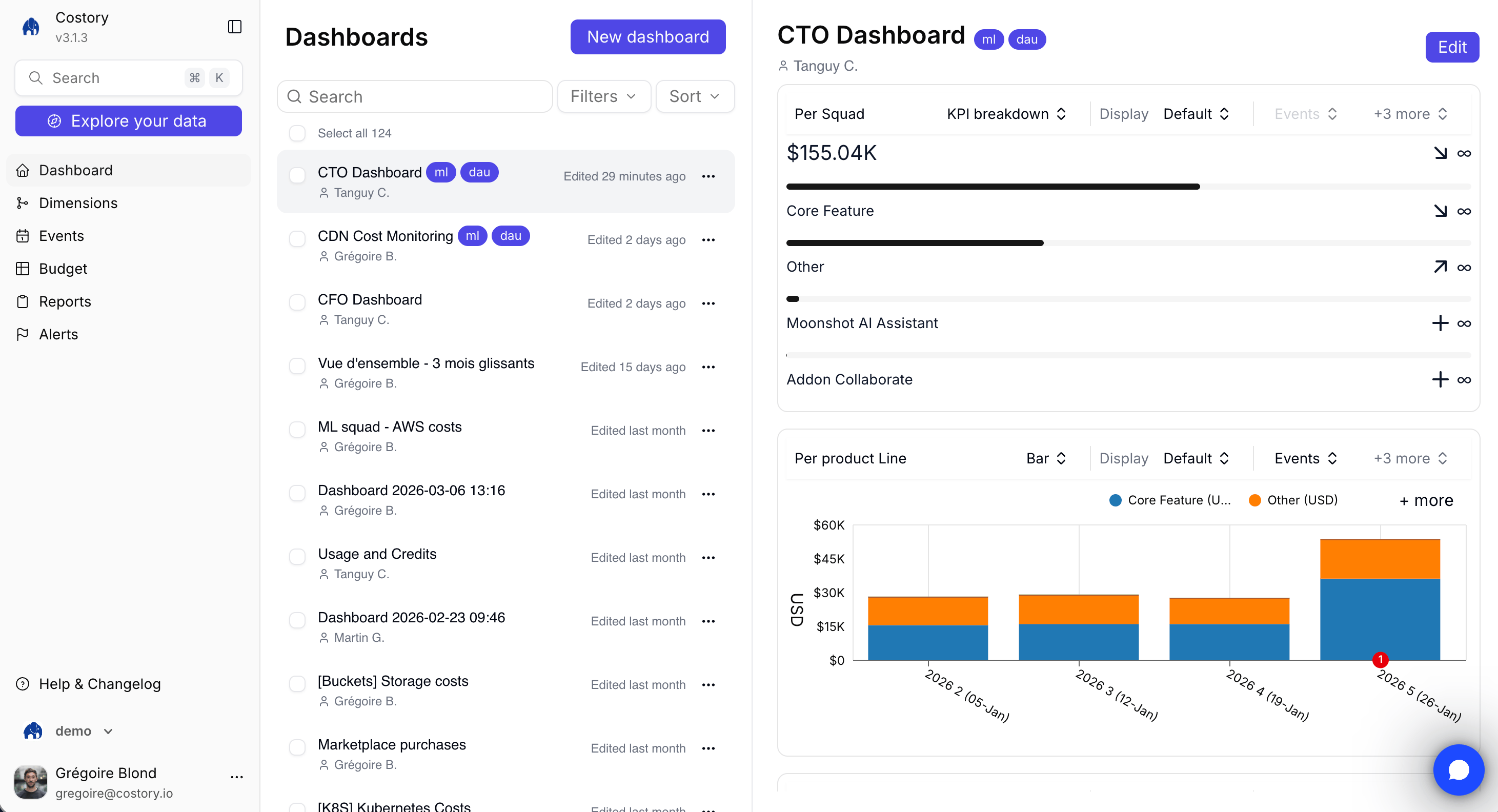Focus the sidebar global Search field

[129, 78]
